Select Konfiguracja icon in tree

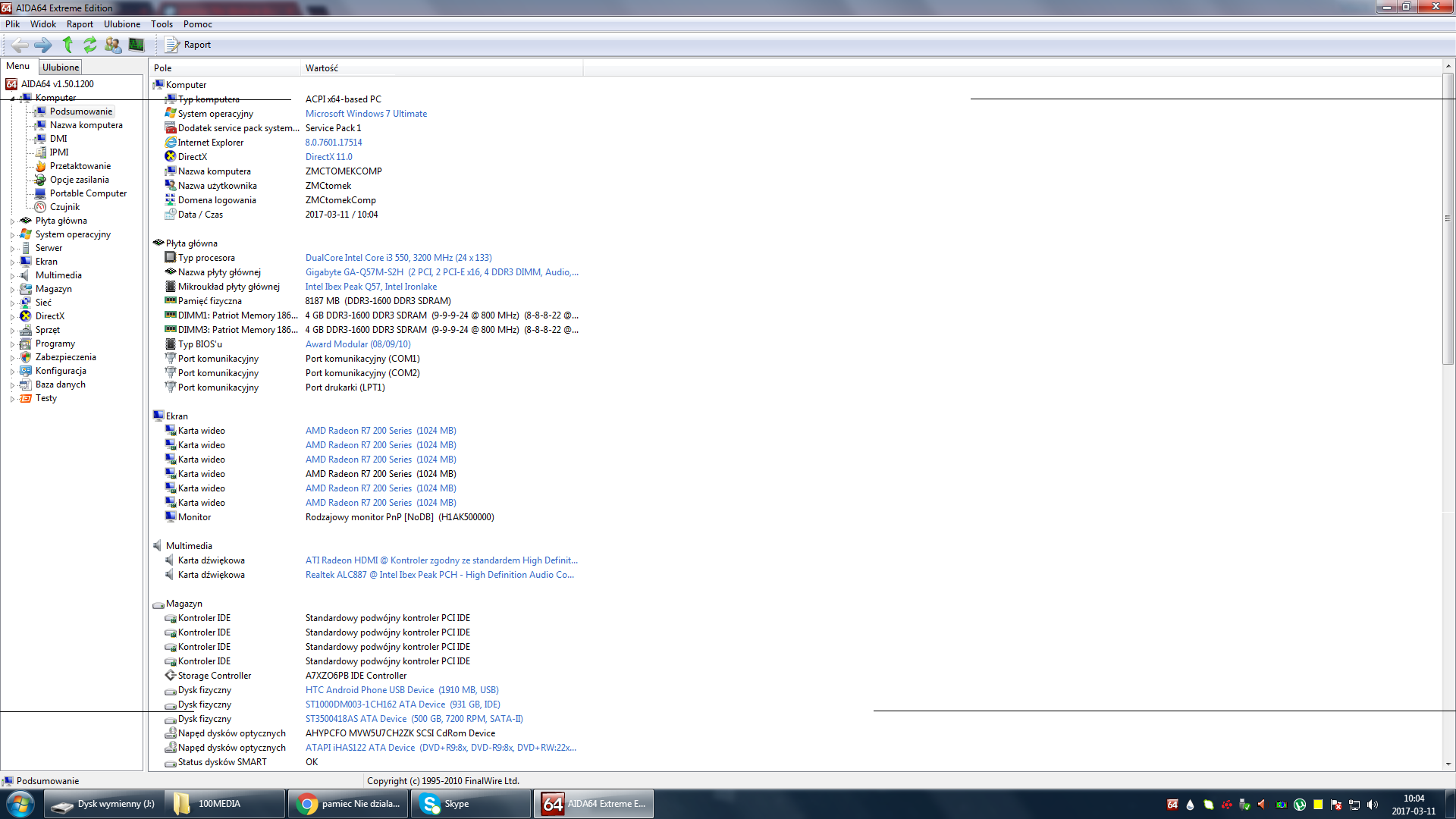point(26,371)
